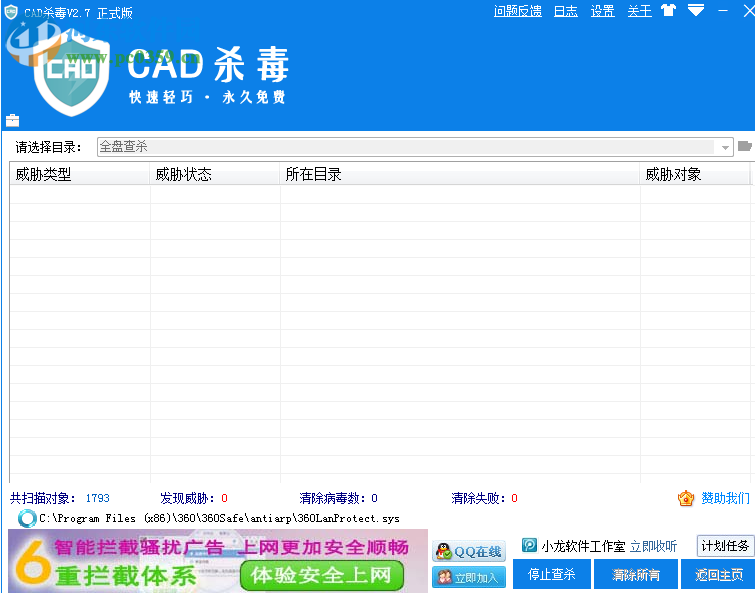
Task: Click the 清除所有 clear all button
Action: [636, 574]
